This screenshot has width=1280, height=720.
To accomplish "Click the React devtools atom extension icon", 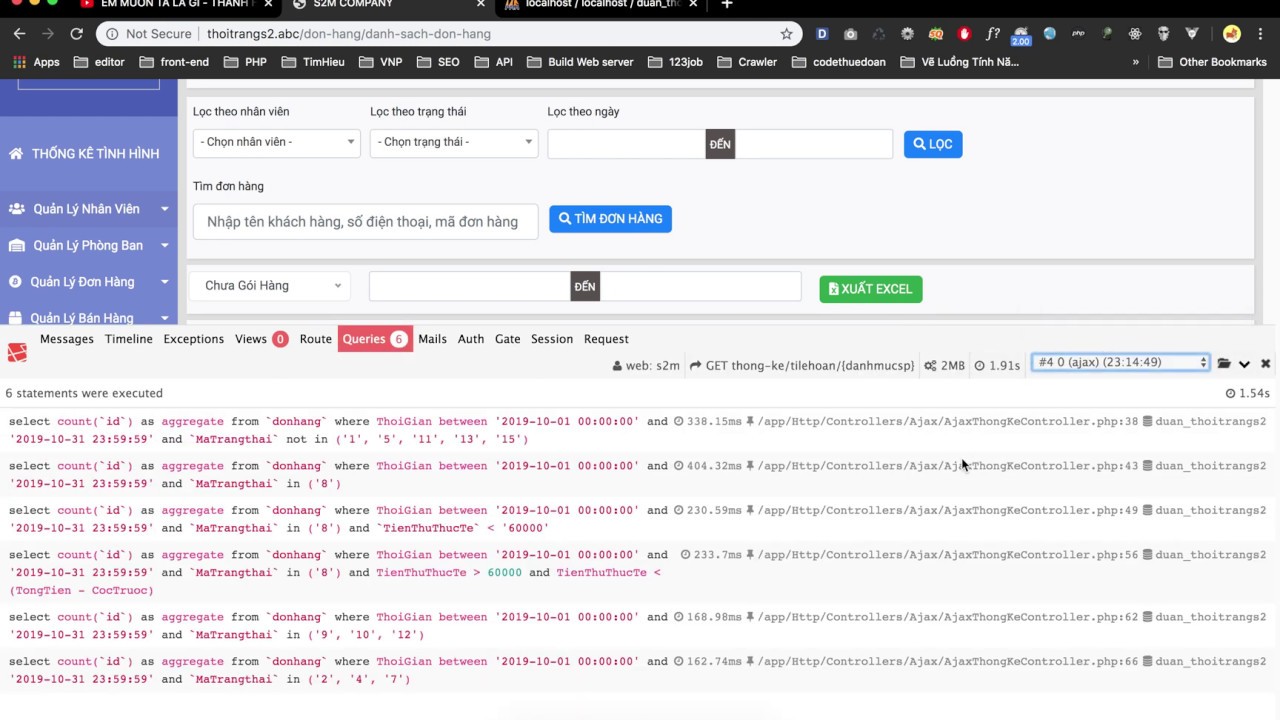I will click(1135, 34).
